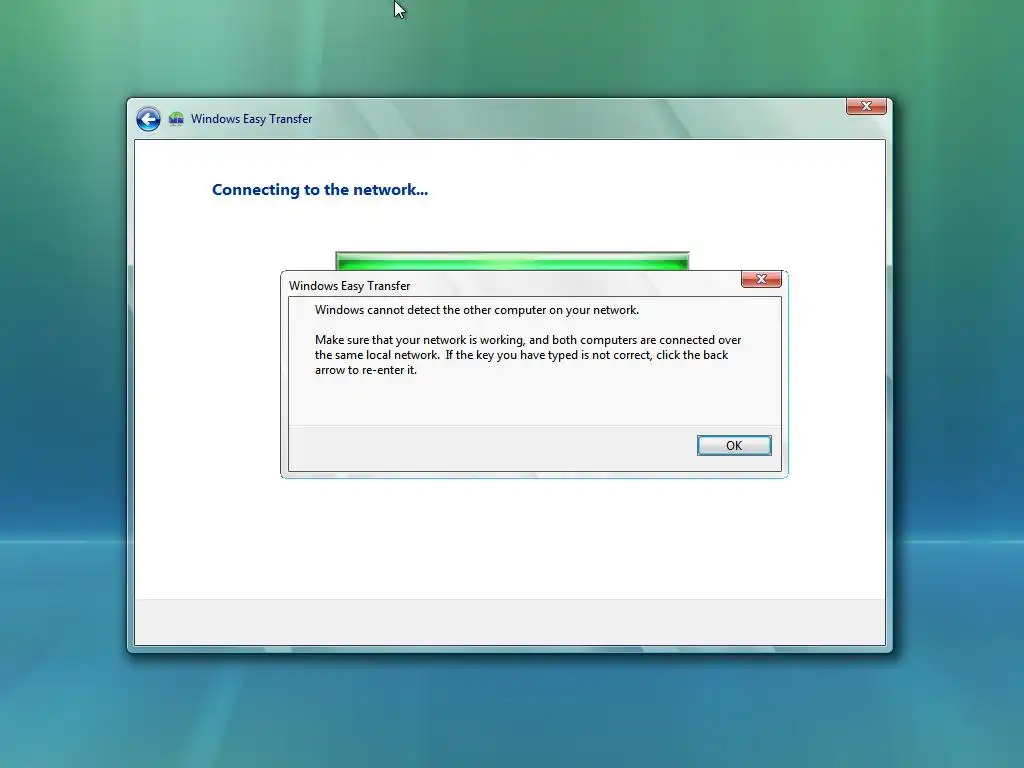Click OK in the error dialog
Image resolution: width=1024 pixels, height=768 pixels.
coord(734,445)
